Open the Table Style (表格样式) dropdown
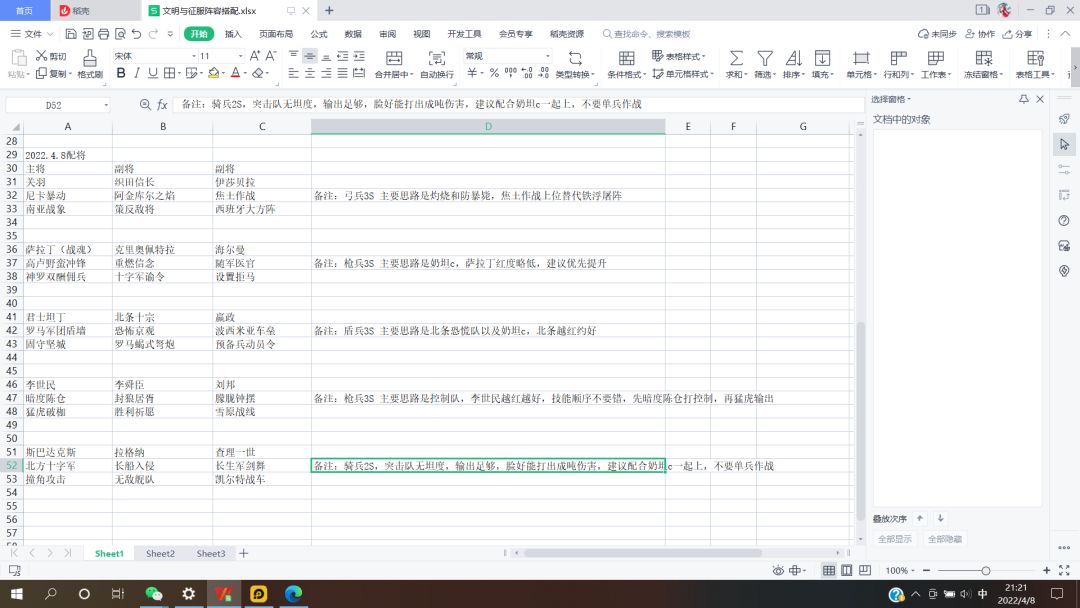The height and width of the screenshot is (608, 1080). coord(678,56)
